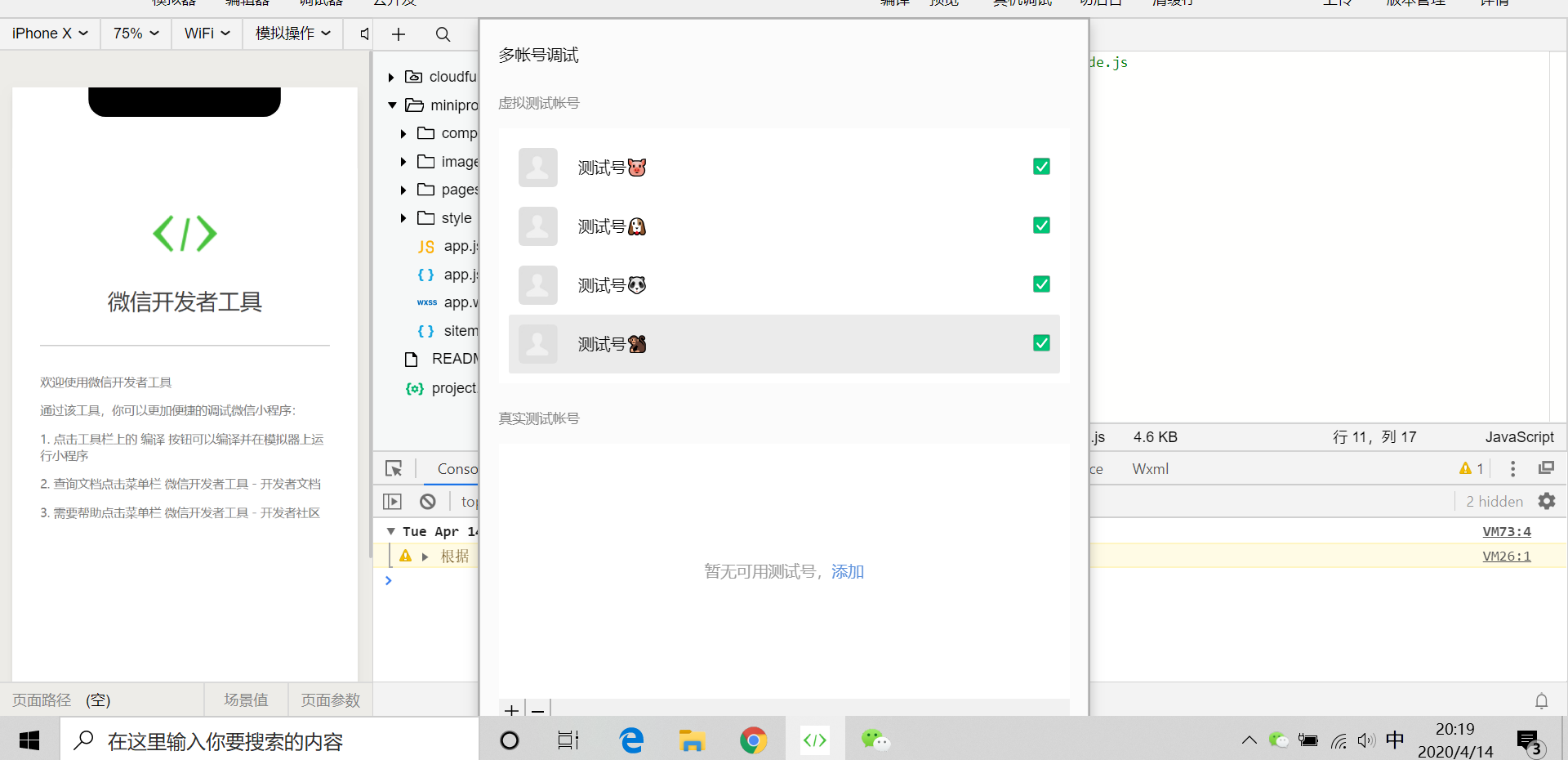1568x760 pixels.
Task: Remove account using minus button at dialog bottom
Action: click(x=538, y=709)
